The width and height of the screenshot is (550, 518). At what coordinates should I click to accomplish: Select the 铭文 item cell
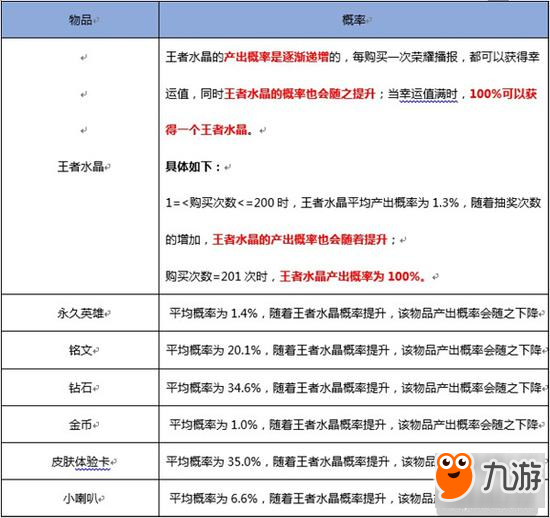(x=80, y=350)
